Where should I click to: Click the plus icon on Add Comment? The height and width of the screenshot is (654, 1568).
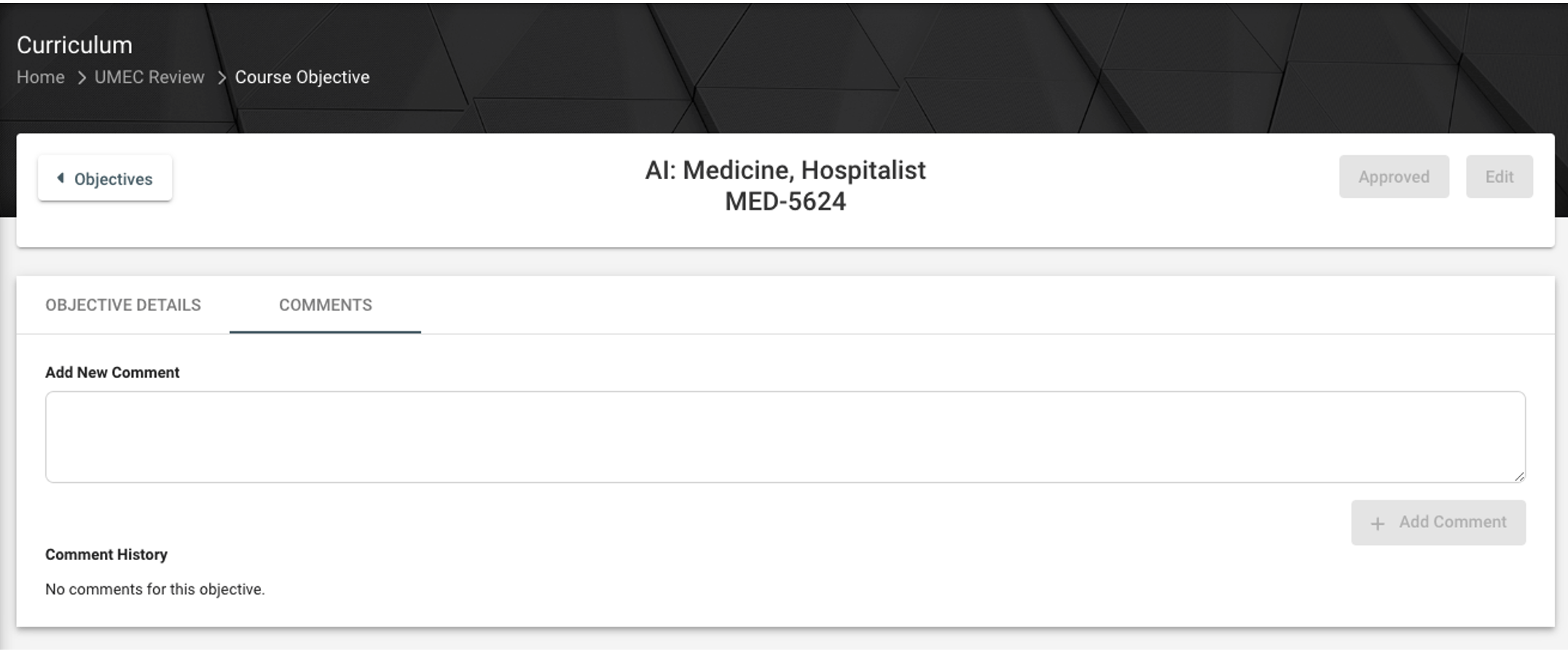point(1377,523)
